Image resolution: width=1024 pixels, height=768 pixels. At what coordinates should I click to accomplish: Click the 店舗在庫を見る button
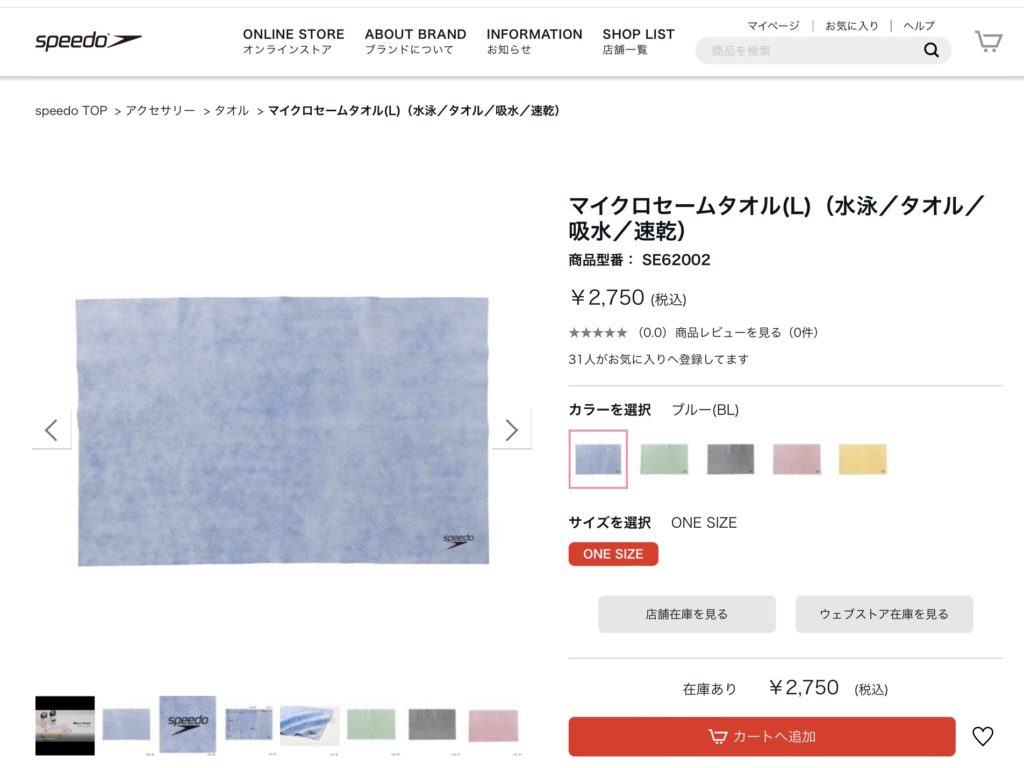pos(687,614)
